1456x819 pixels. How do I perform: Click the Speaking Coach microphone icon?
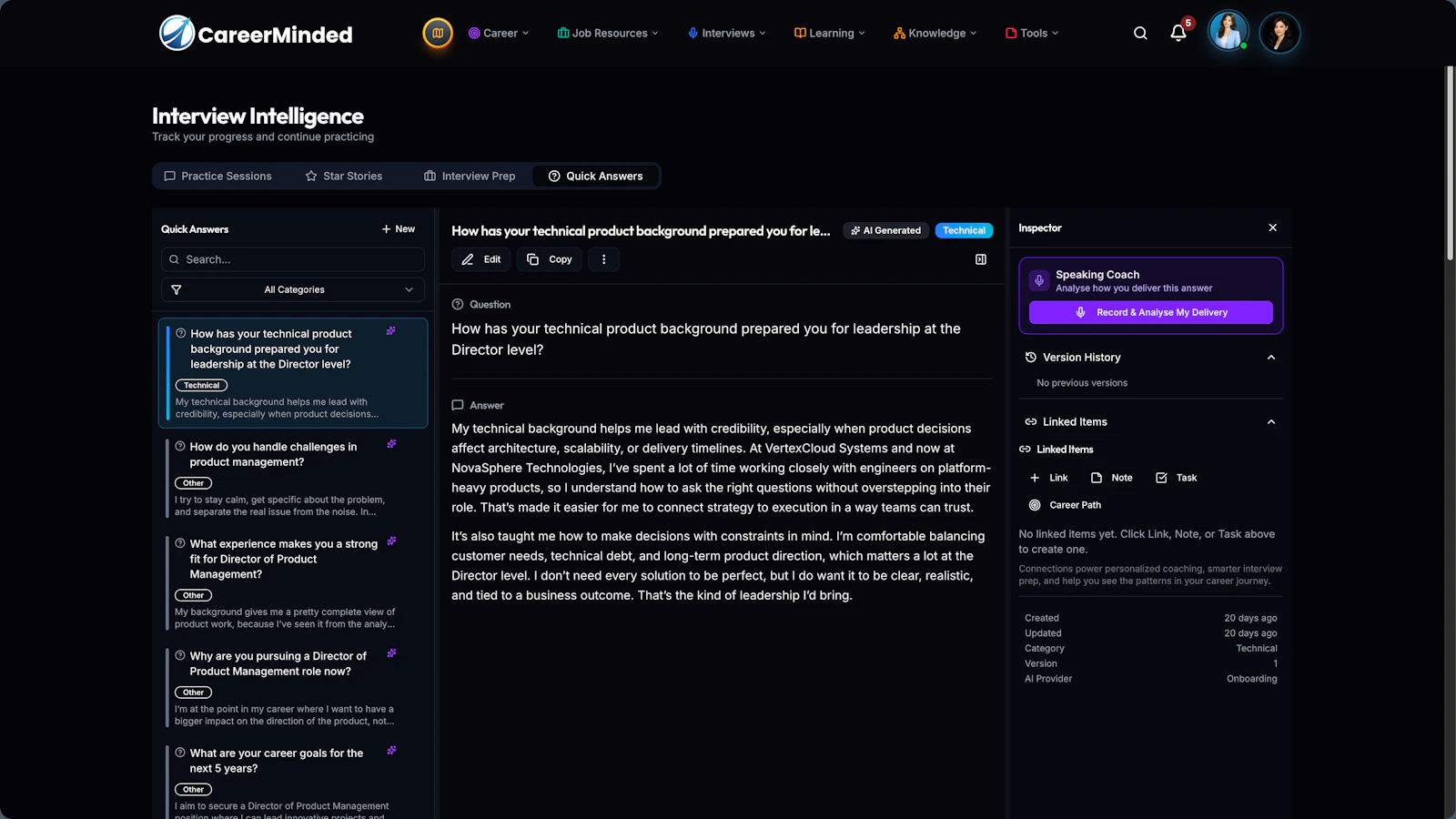pyautogui.click(x=1039, y=280)
